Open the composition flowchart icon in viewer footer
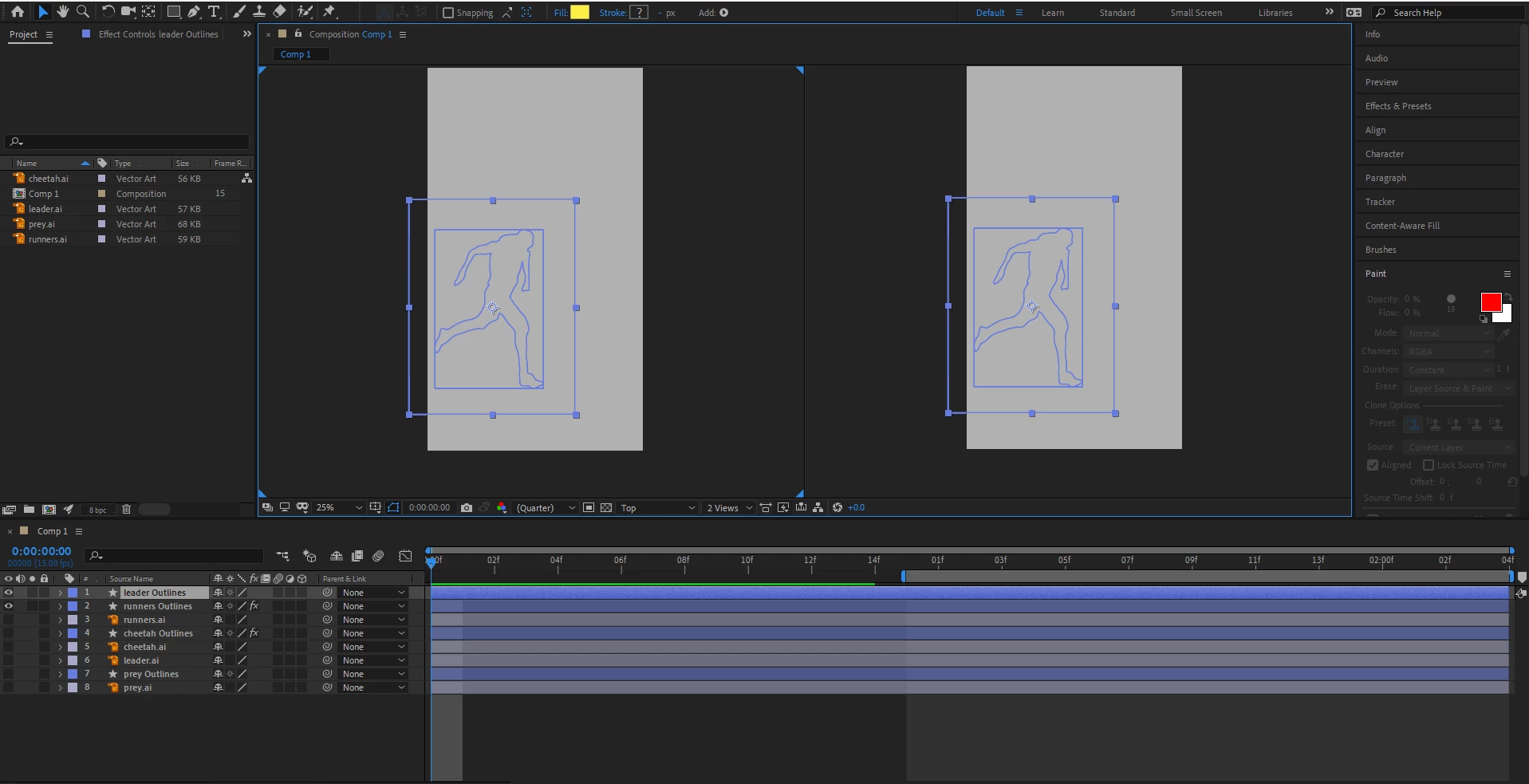This screenshot has width=1529, height=784. (818, 507)
